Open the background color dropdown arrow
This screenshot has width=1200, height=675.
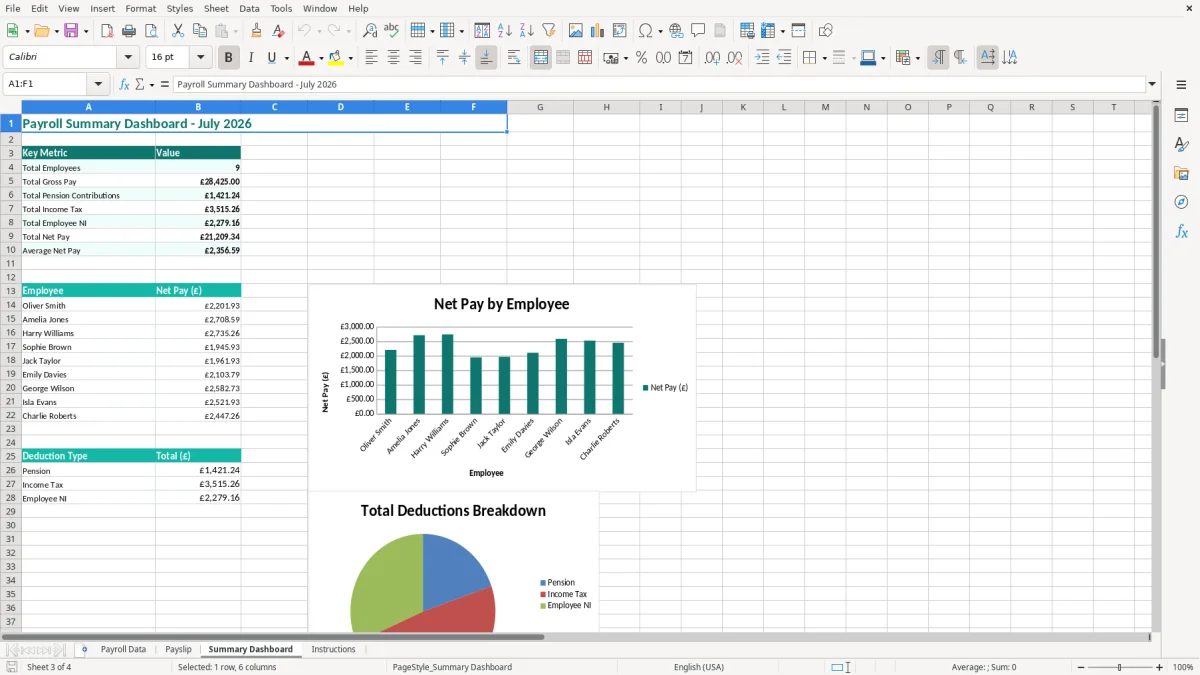coord(350,58)
